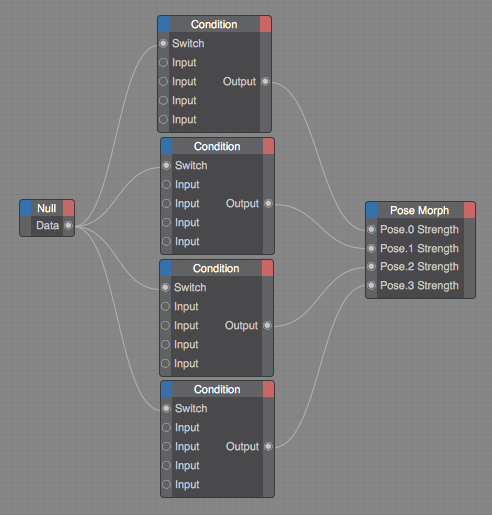This screenshot has width=492, height=515.
Task: Click the Null node's red output corner
Action: (x=68, y=208)
